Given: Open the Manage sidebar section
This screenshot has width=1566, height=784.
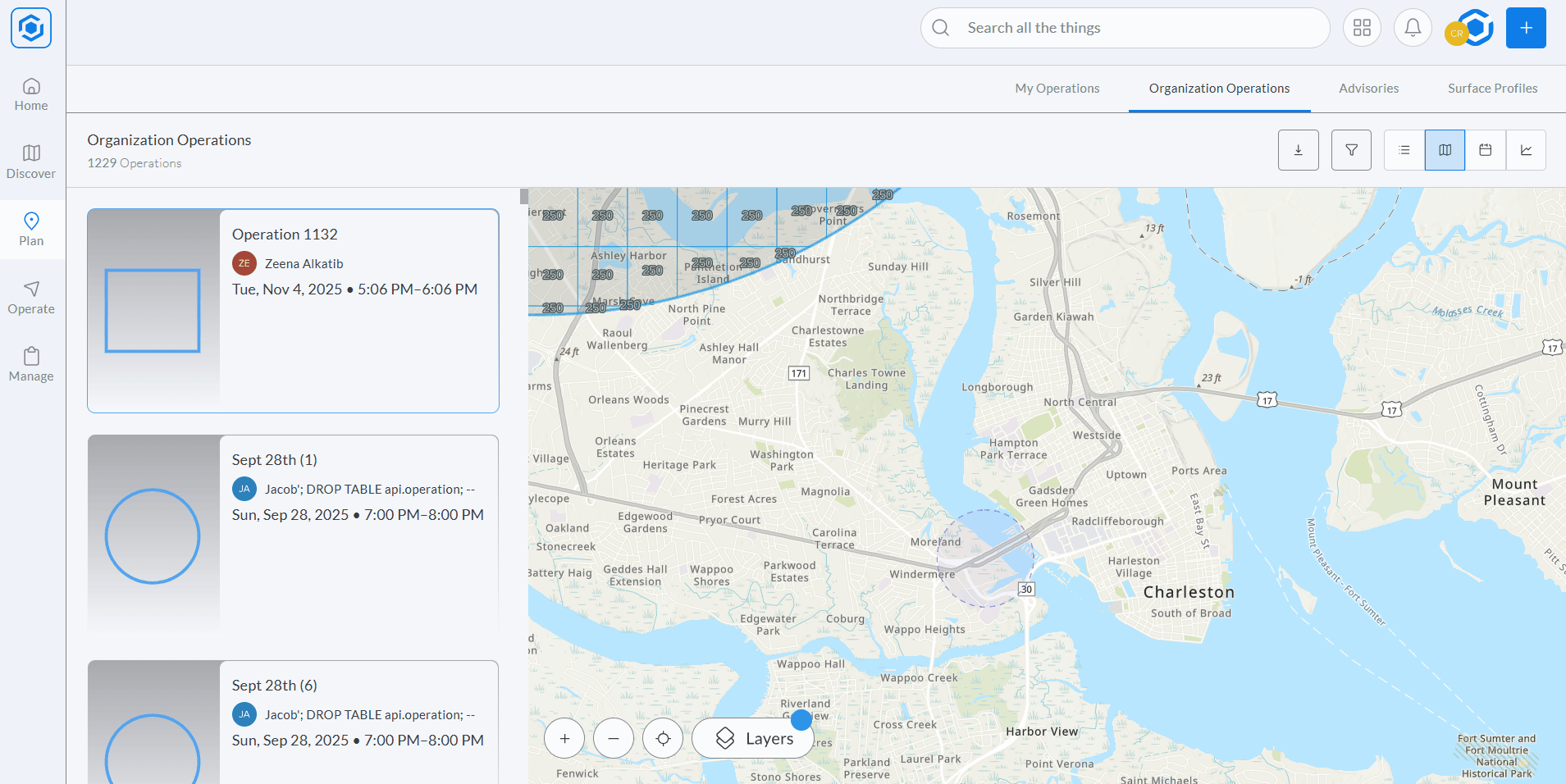Looking at the screenshot, I should (31, 364).
